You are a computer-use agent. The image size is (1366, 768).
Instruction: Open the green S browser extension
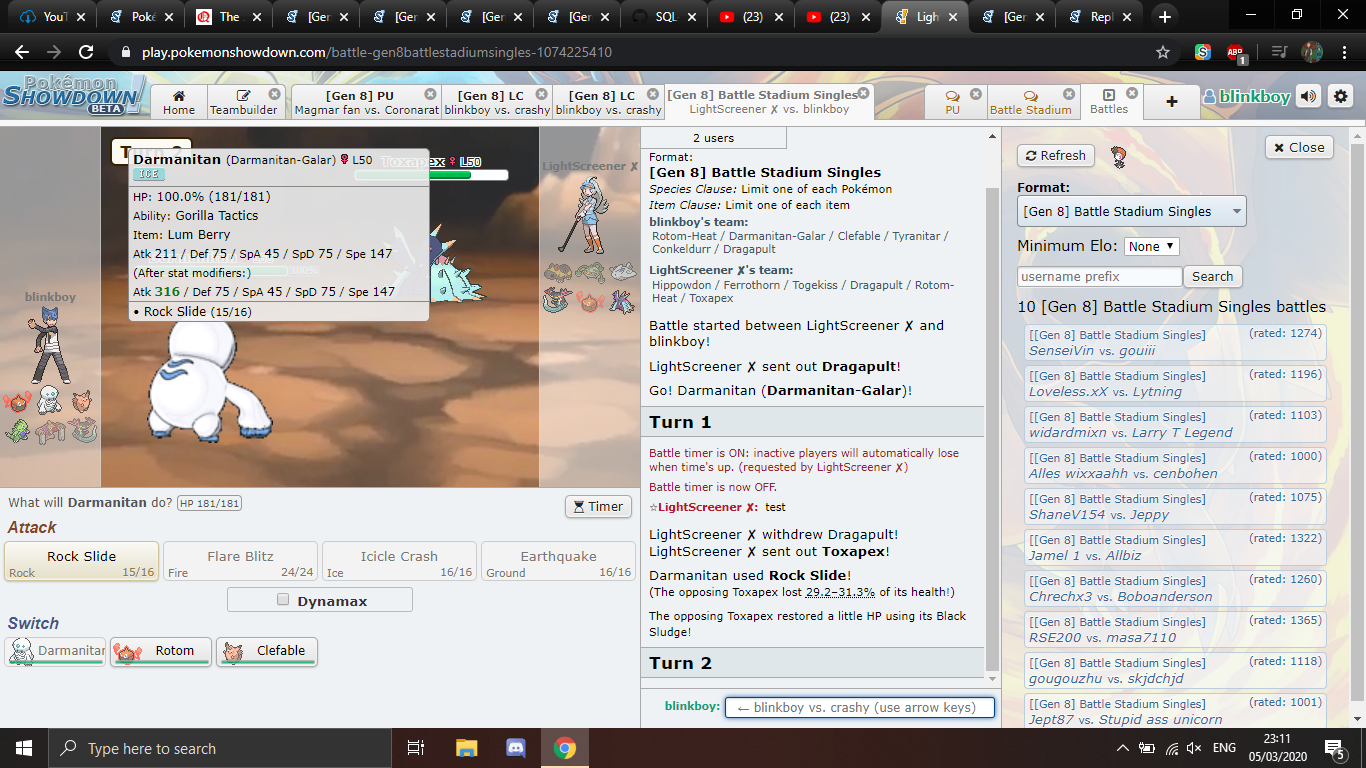click(1203, 52)
